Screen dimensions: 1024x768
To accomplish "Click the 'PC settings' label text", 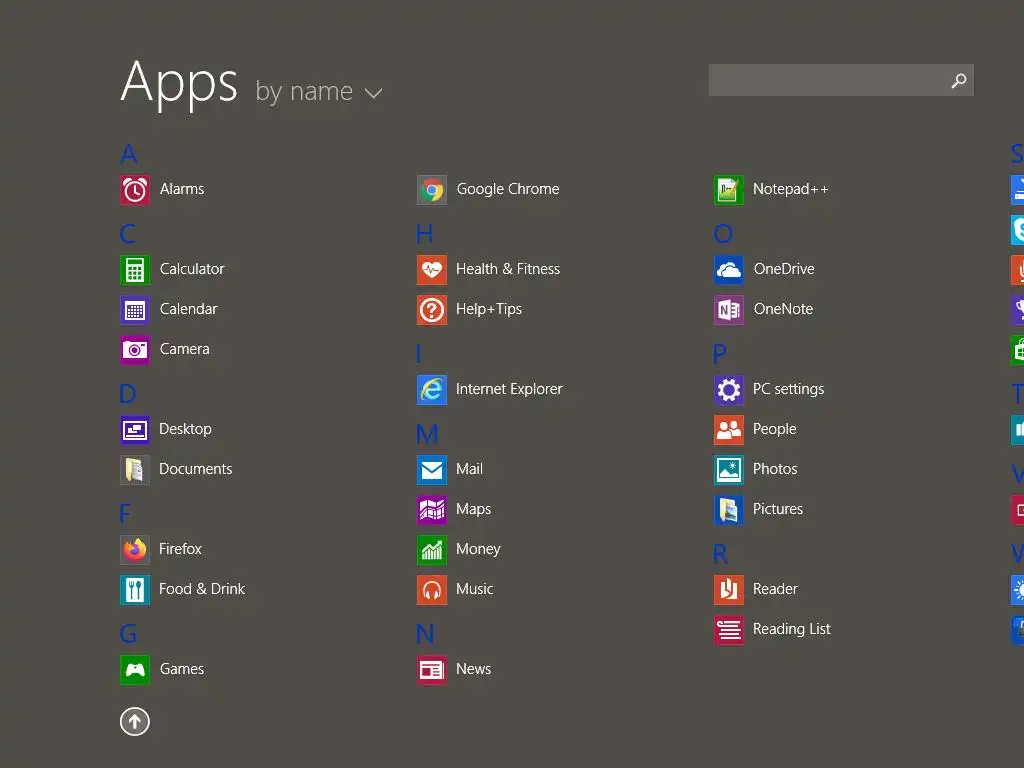I will (x=788, y=389).
